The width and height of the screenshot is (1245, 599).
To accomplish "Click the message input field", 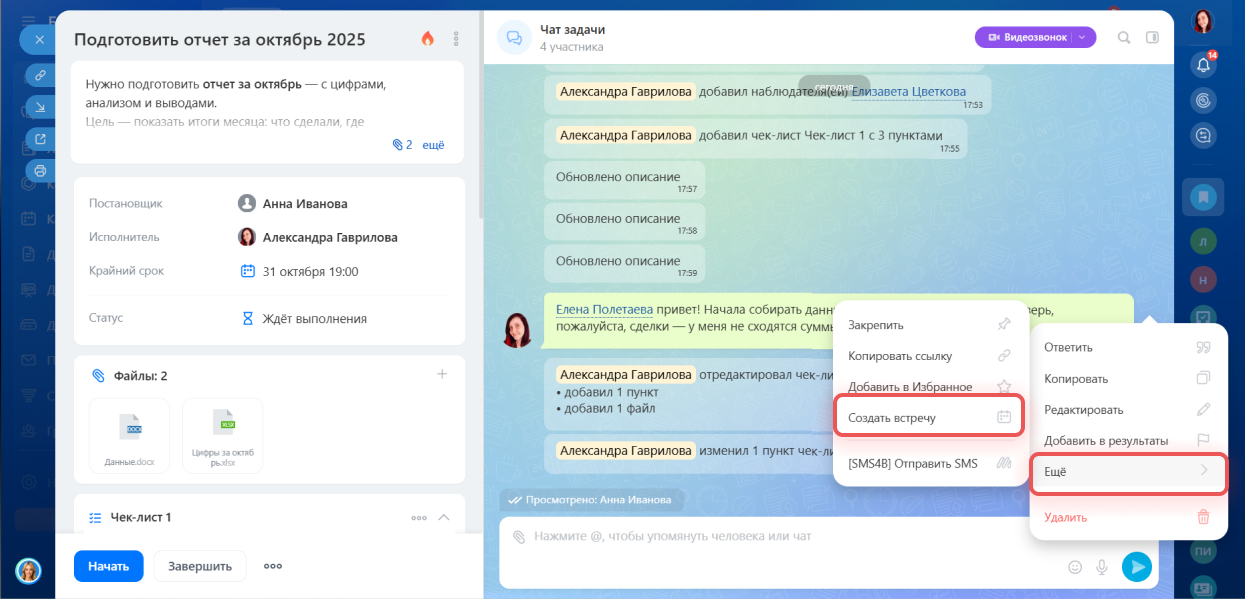I will 780,537.
